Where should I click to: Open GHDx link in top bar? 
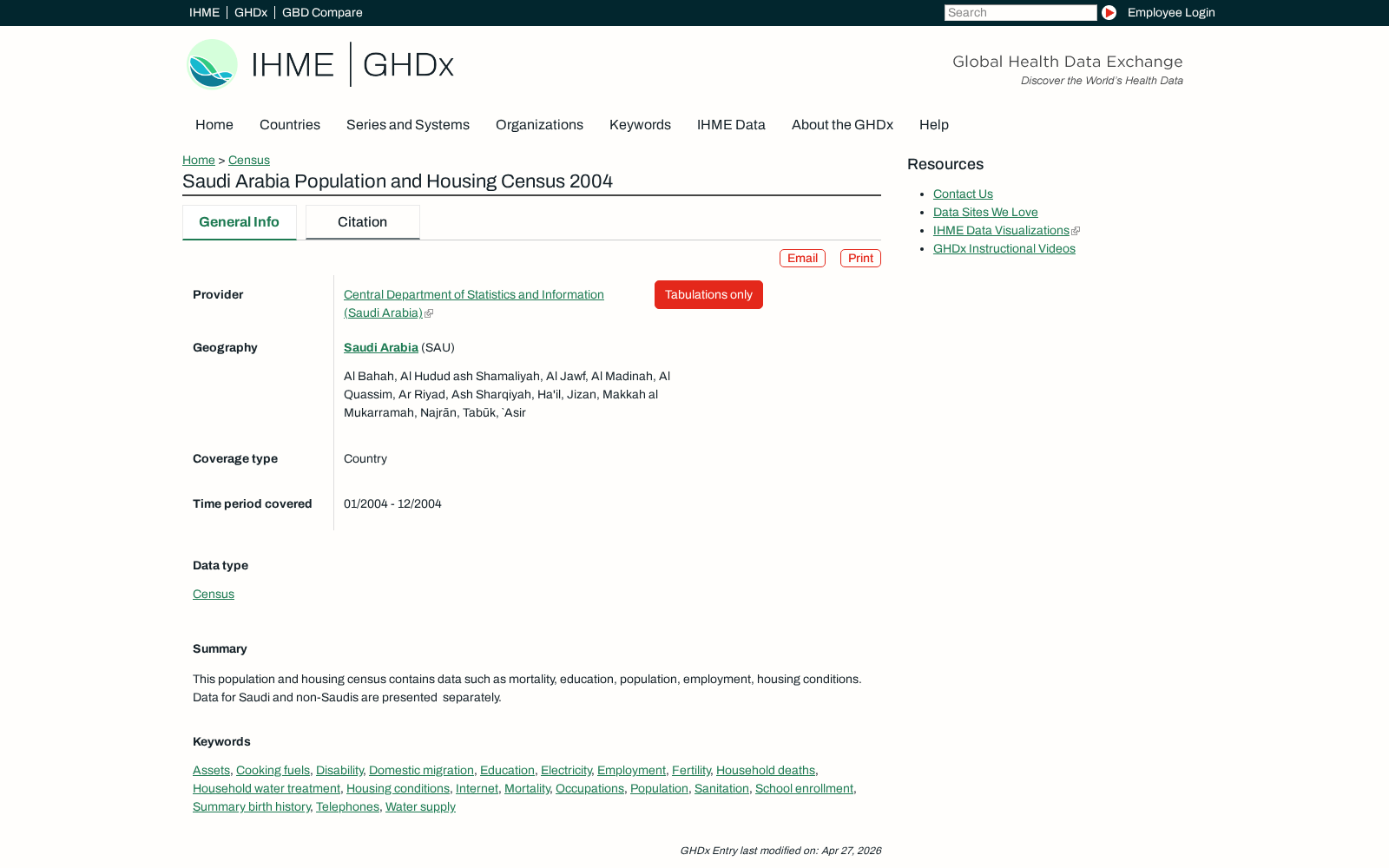tap(251, 12)
